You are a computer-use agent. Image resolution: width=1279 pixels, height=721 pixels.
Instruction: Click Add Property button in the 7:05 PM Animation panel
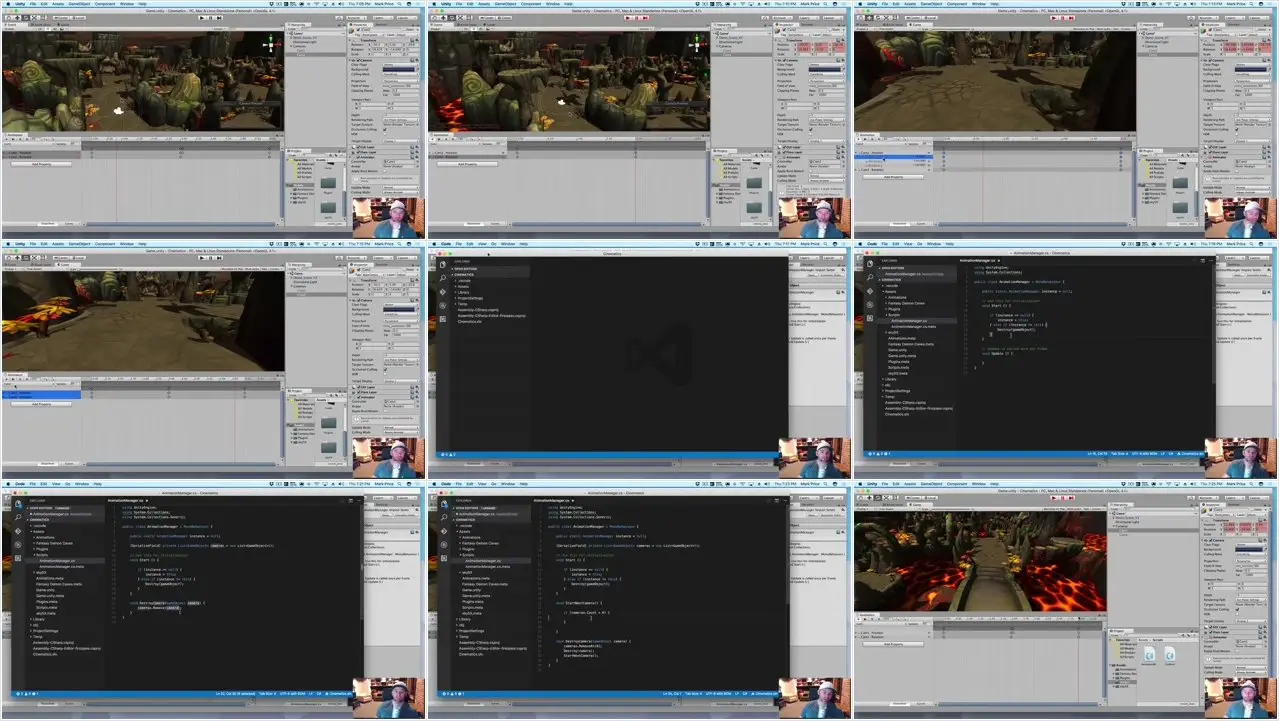tap(41, 164)
